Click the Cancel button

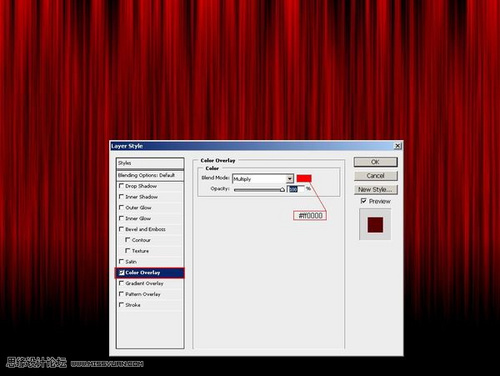tap(375, 176)
